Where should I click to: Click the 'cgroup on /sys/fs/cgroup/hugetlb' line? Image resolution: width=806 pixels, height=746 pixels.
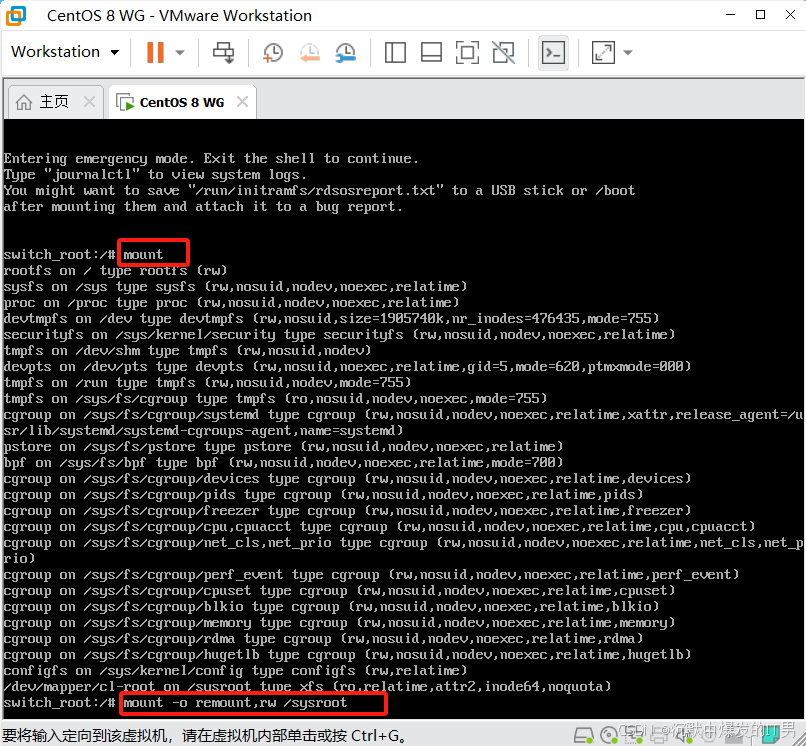click(x=347, y=654)
